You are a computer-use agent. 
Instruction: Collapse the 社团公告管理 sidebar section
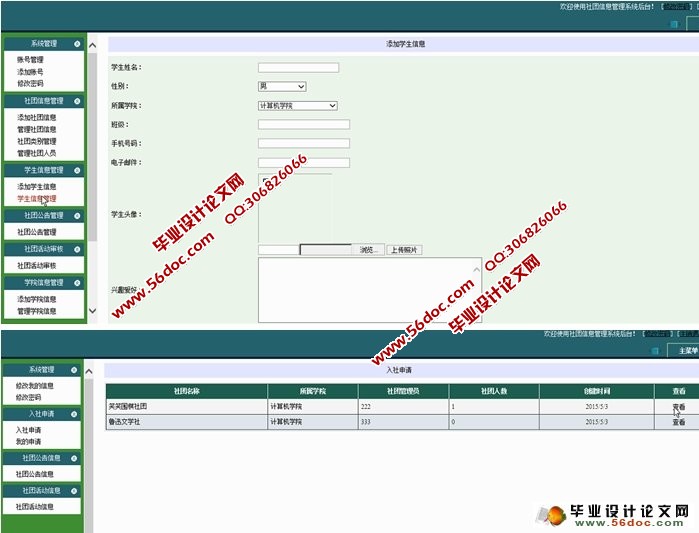click(x=77, y=216)
